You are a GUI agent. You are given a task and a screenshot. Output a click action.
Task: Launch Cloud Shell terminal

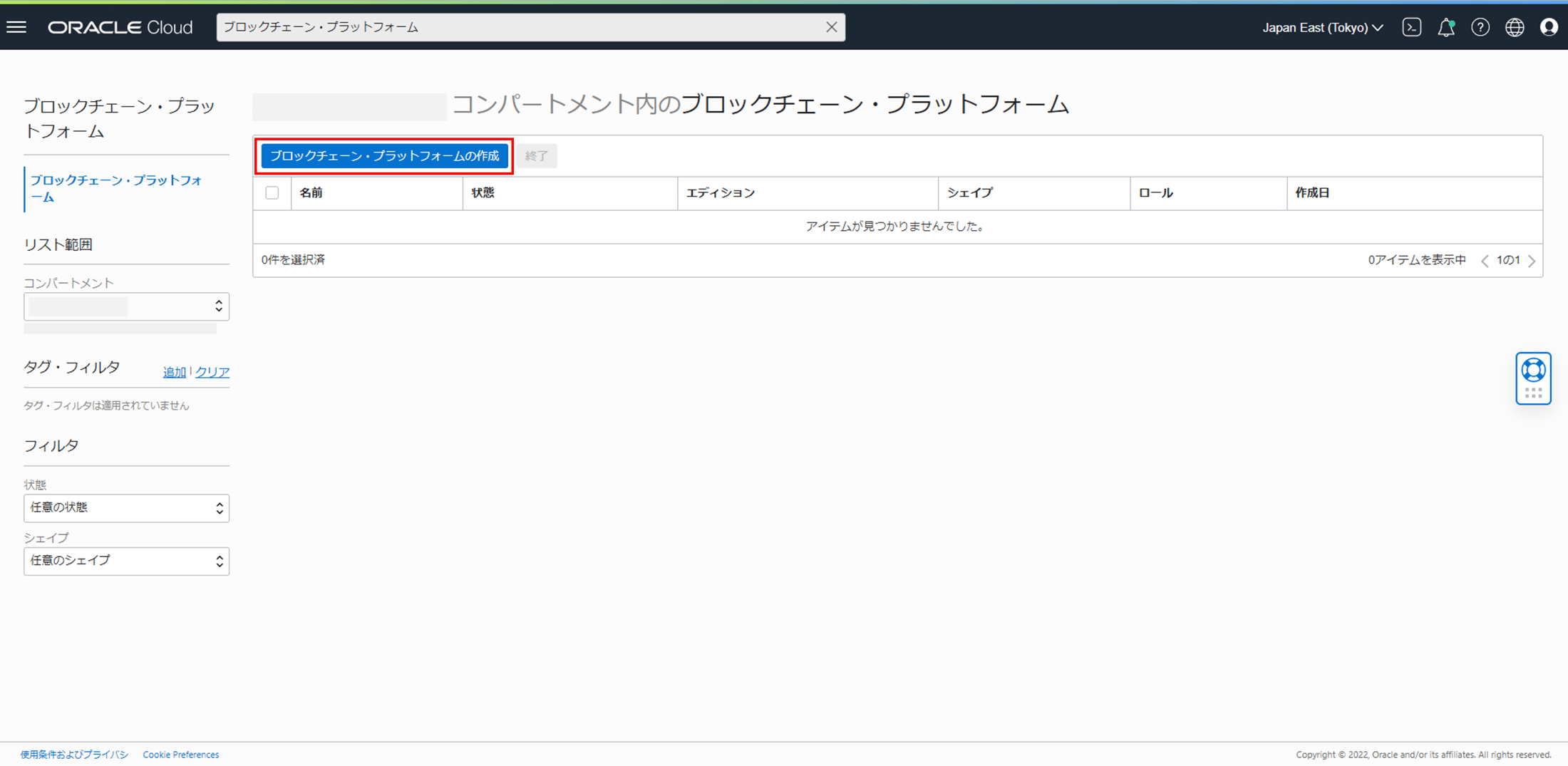point(1412,26)
